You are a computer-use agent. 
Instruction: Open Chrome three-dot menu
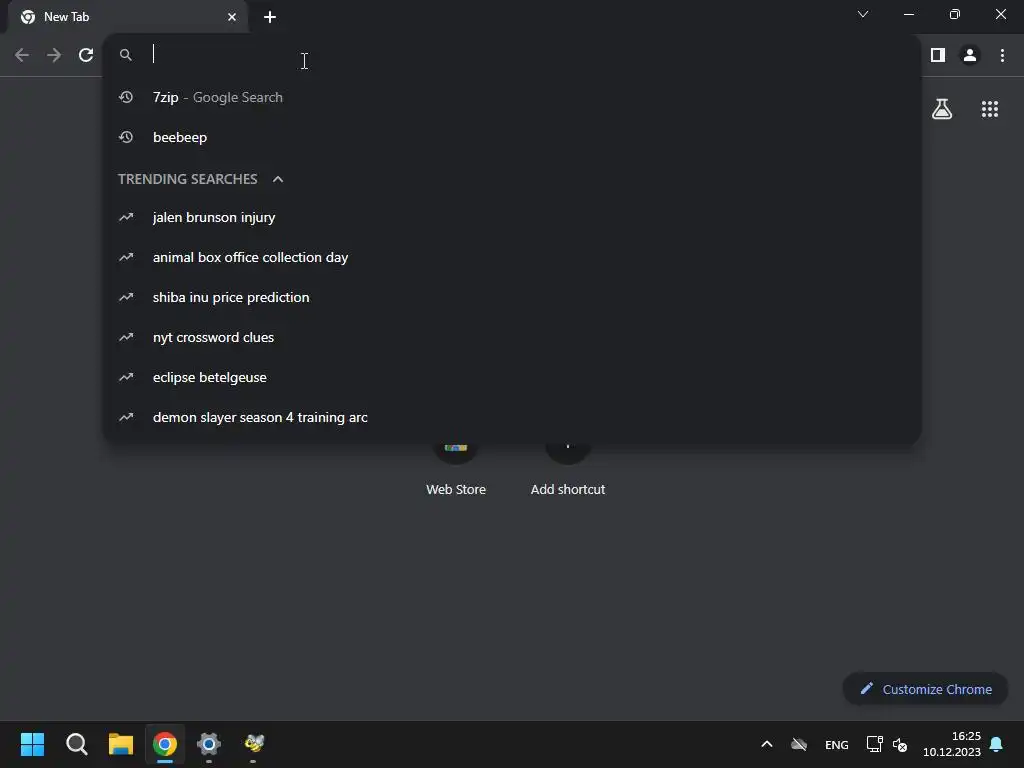click(1002, 55)
